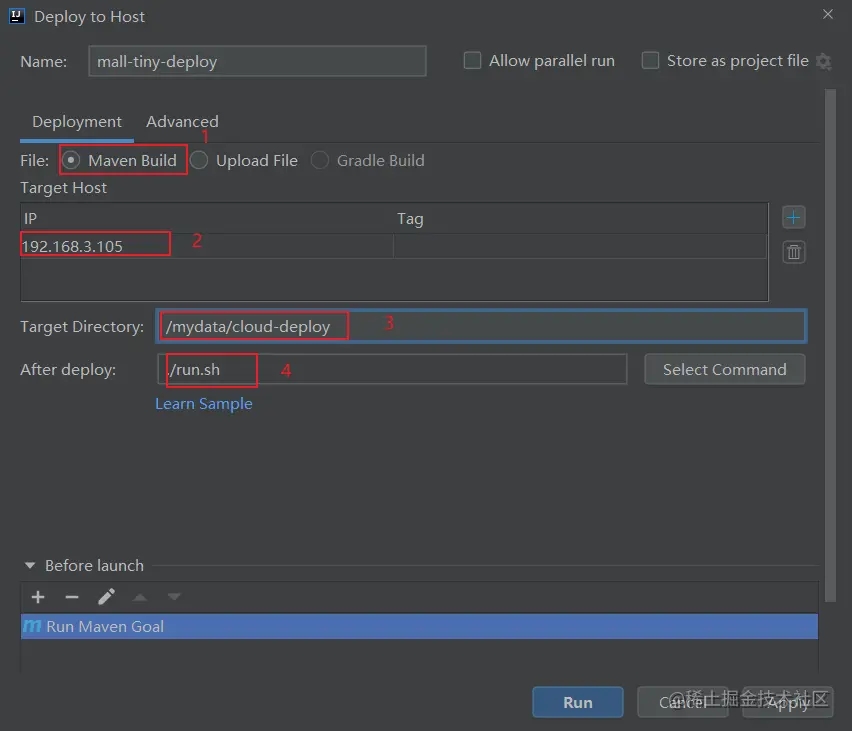
Task: Collapse the Before launch section
Action: 30,565
